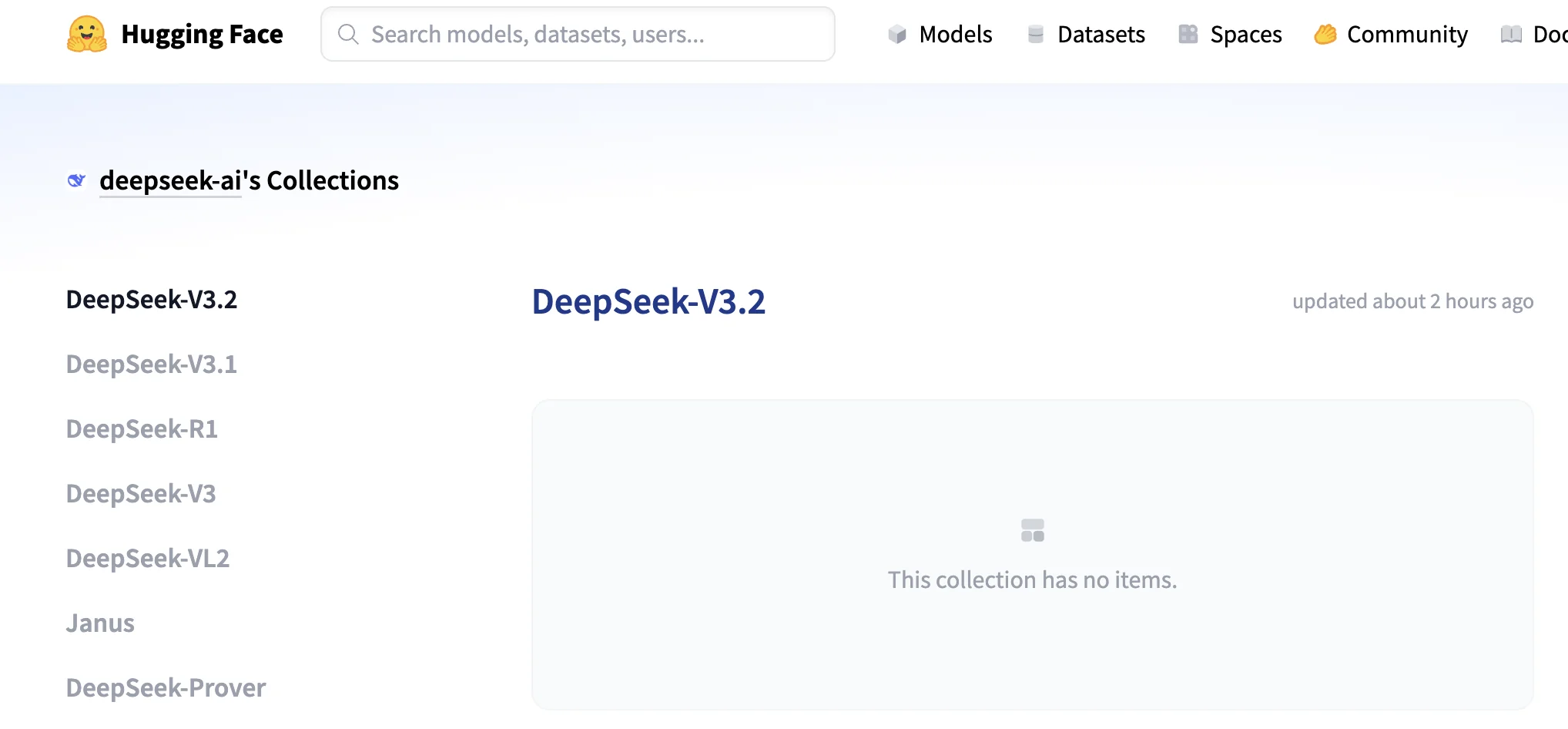1568x729 pixels.
Task: Open the Janus collection
Action: point(100,623)
